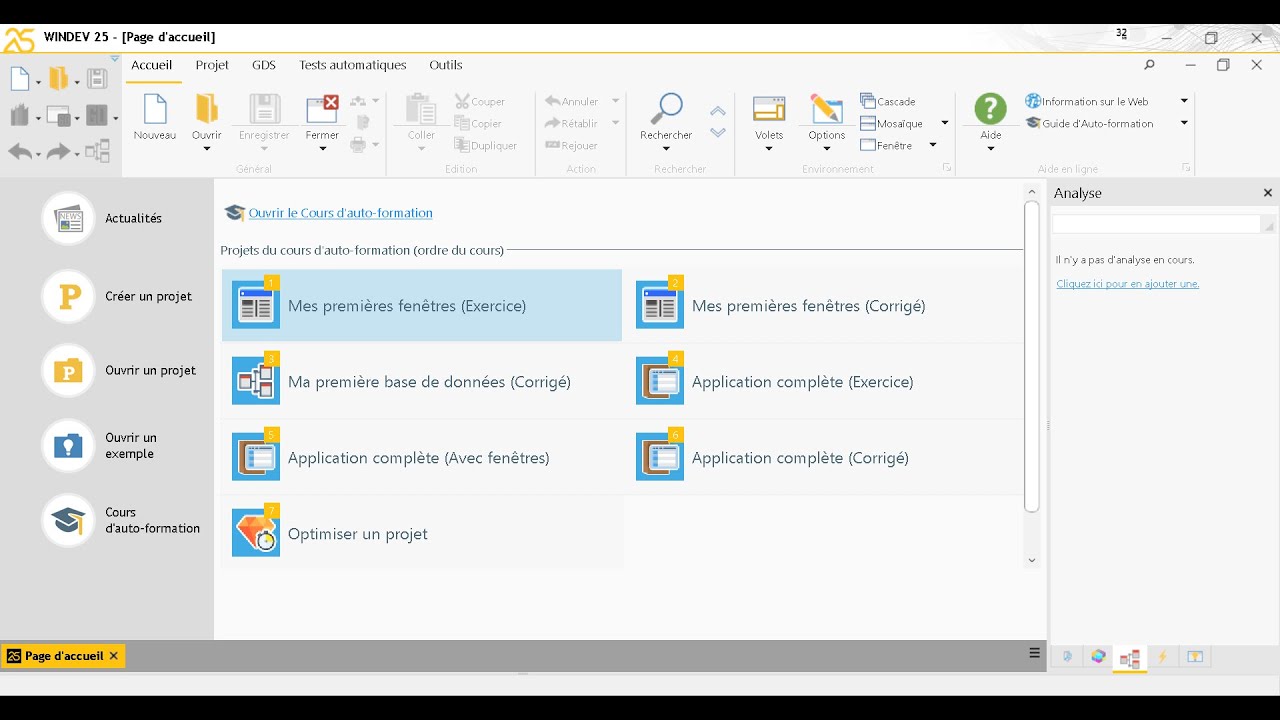Switch to the GDS ribbon tab
This screenshot has height=720, width=1280.
(264, 65)
